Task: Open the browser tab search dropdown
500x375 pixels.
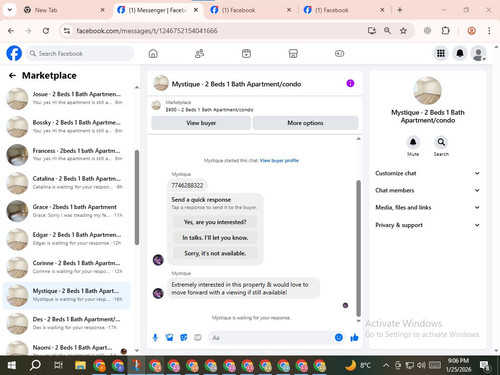Action: [10, 10]
